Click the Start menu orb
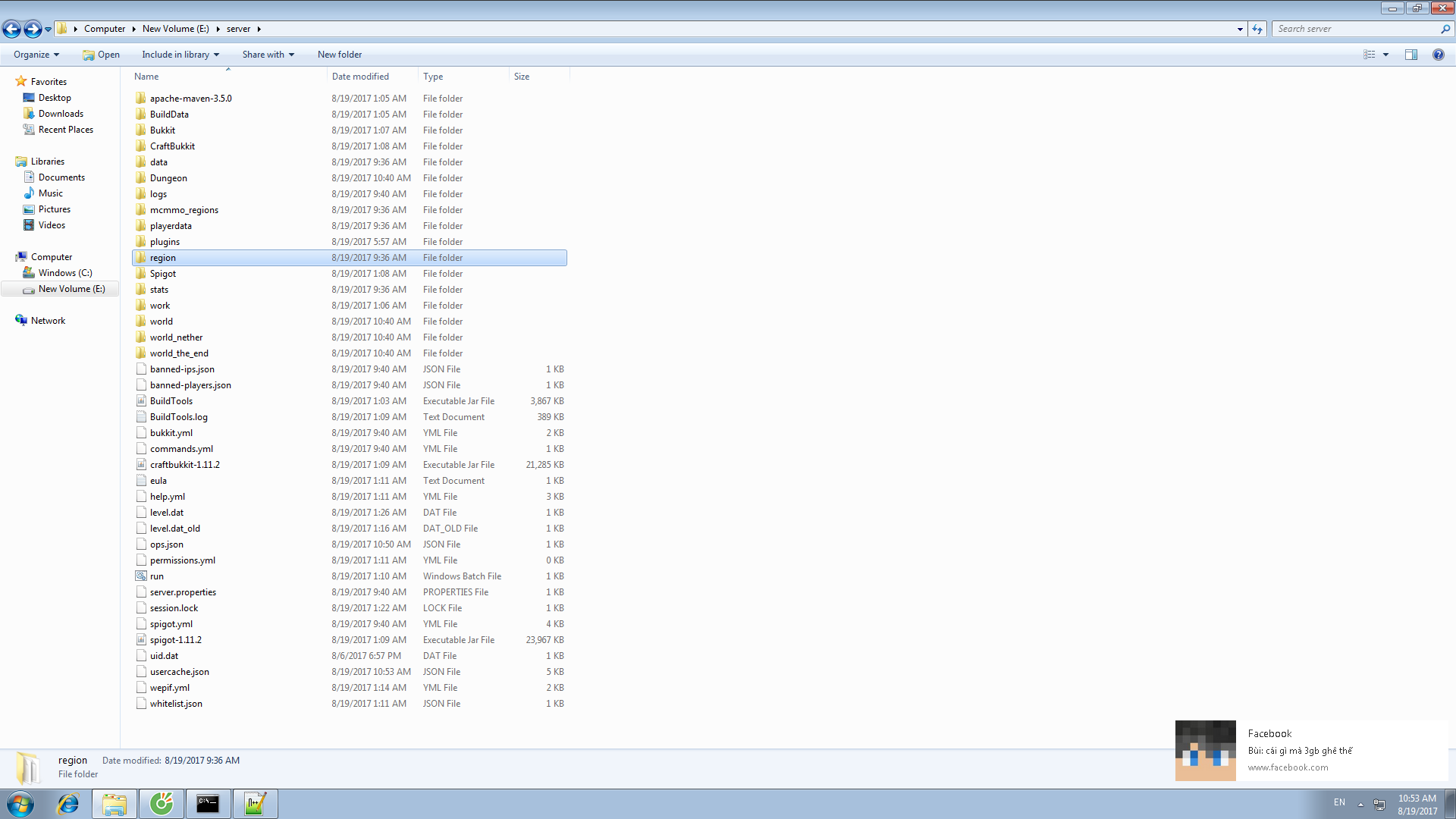 click(x=20, y=804)
